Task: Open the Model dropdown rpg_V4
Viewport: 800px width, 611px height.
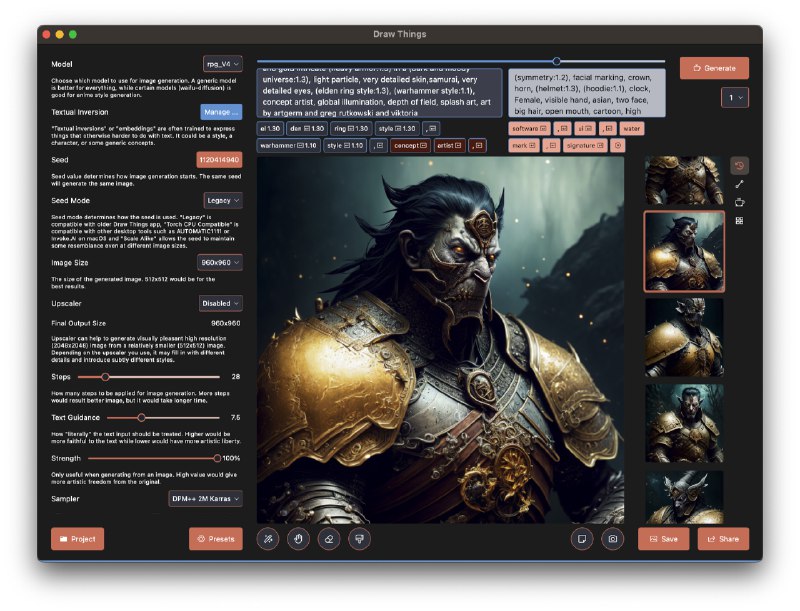Action: pos(222,64)
